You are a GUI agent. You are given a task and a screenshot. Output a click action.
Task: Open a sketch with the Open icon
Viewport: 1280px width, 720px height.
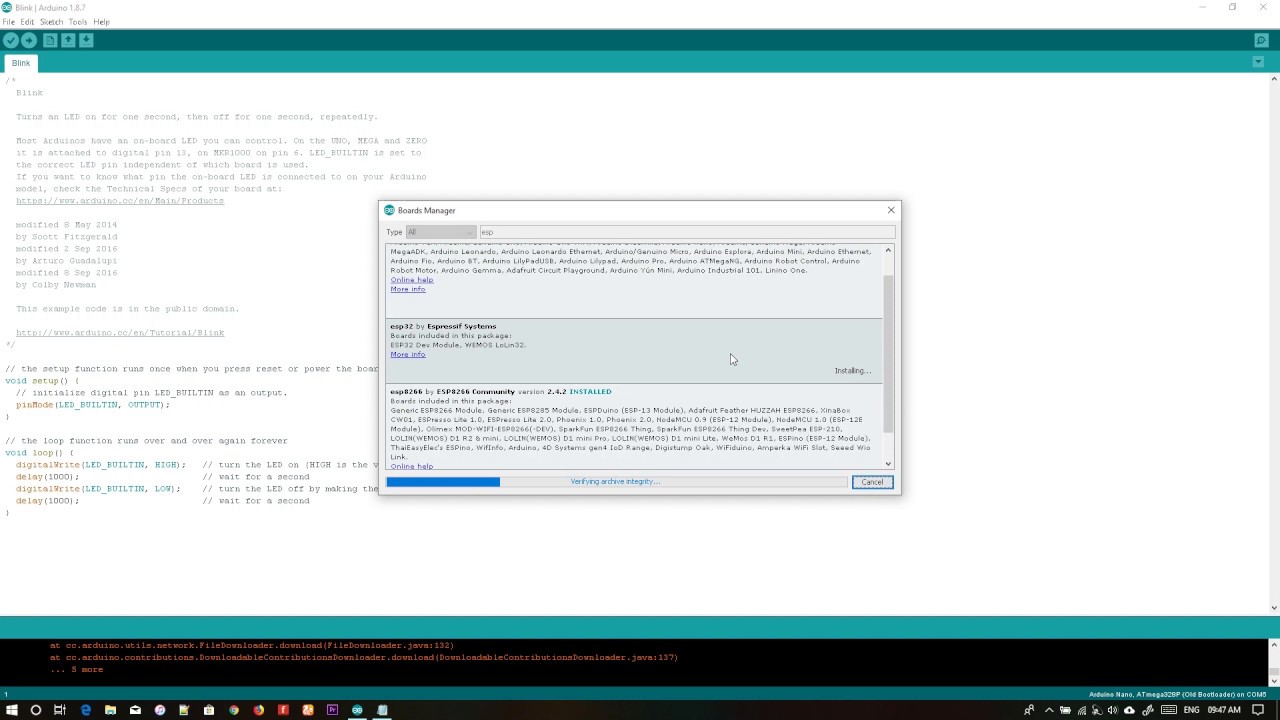(x=68, y=40)
